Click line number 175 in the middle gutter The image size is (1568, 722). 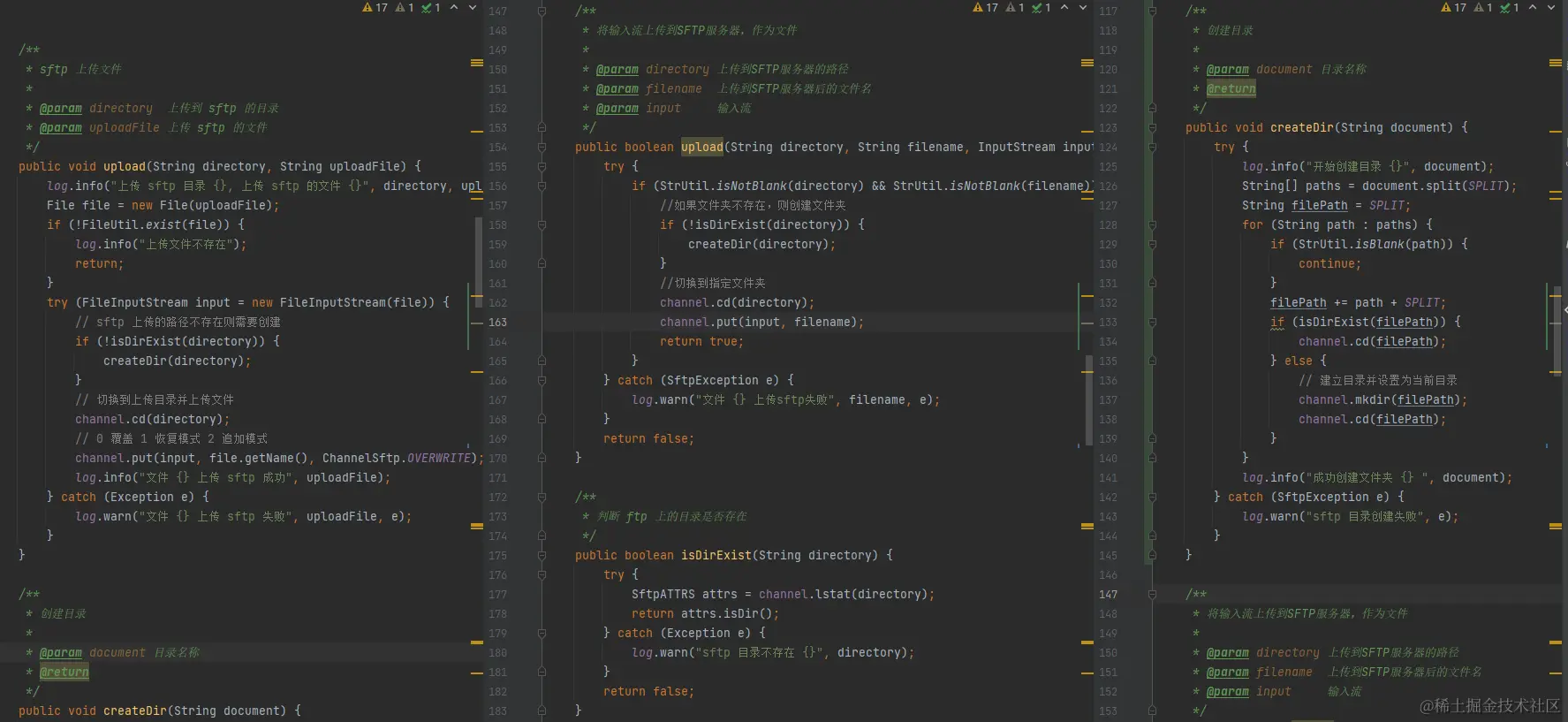[x=497, y=556]
